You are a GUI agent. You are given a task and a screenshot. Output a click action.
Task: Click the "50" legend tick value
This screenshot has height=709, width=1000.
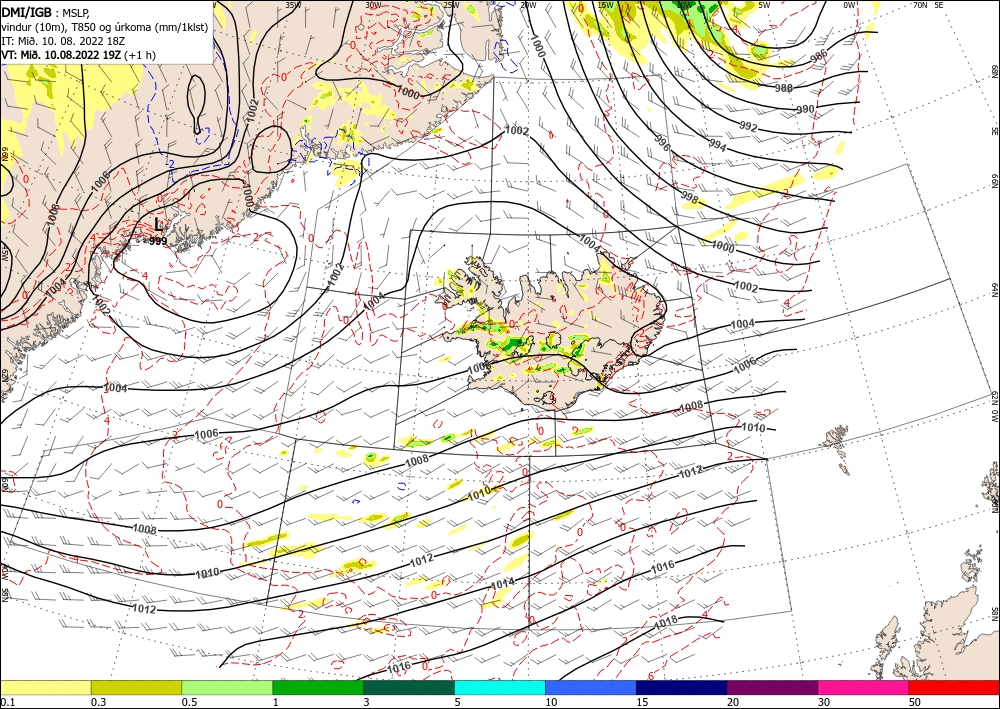coord(915,702)
